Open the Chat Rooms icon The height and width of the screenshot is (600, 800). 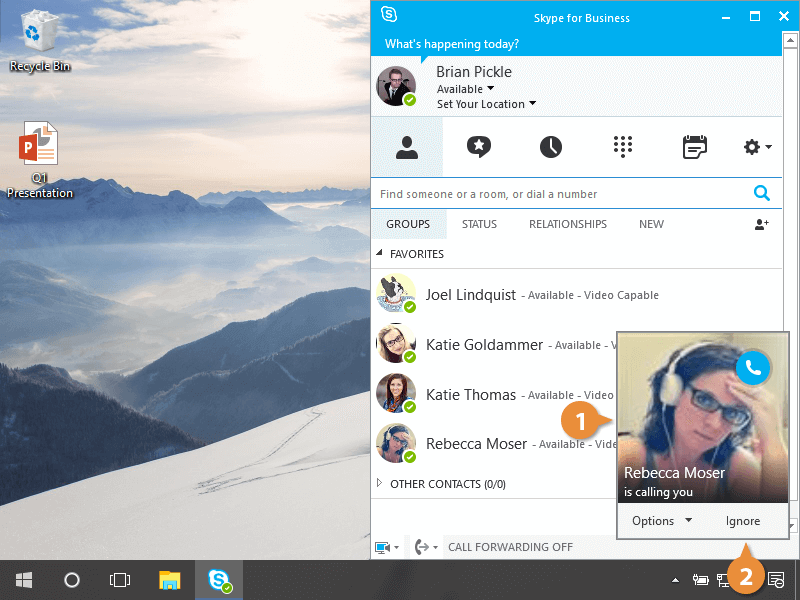(479, 147)
